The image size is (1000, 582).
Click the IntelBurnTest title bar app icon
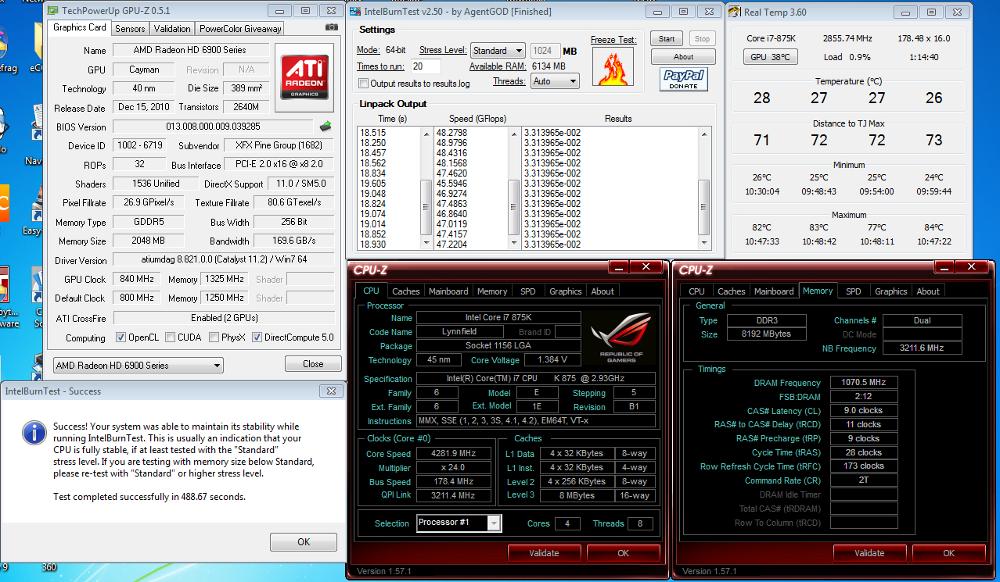356,11
